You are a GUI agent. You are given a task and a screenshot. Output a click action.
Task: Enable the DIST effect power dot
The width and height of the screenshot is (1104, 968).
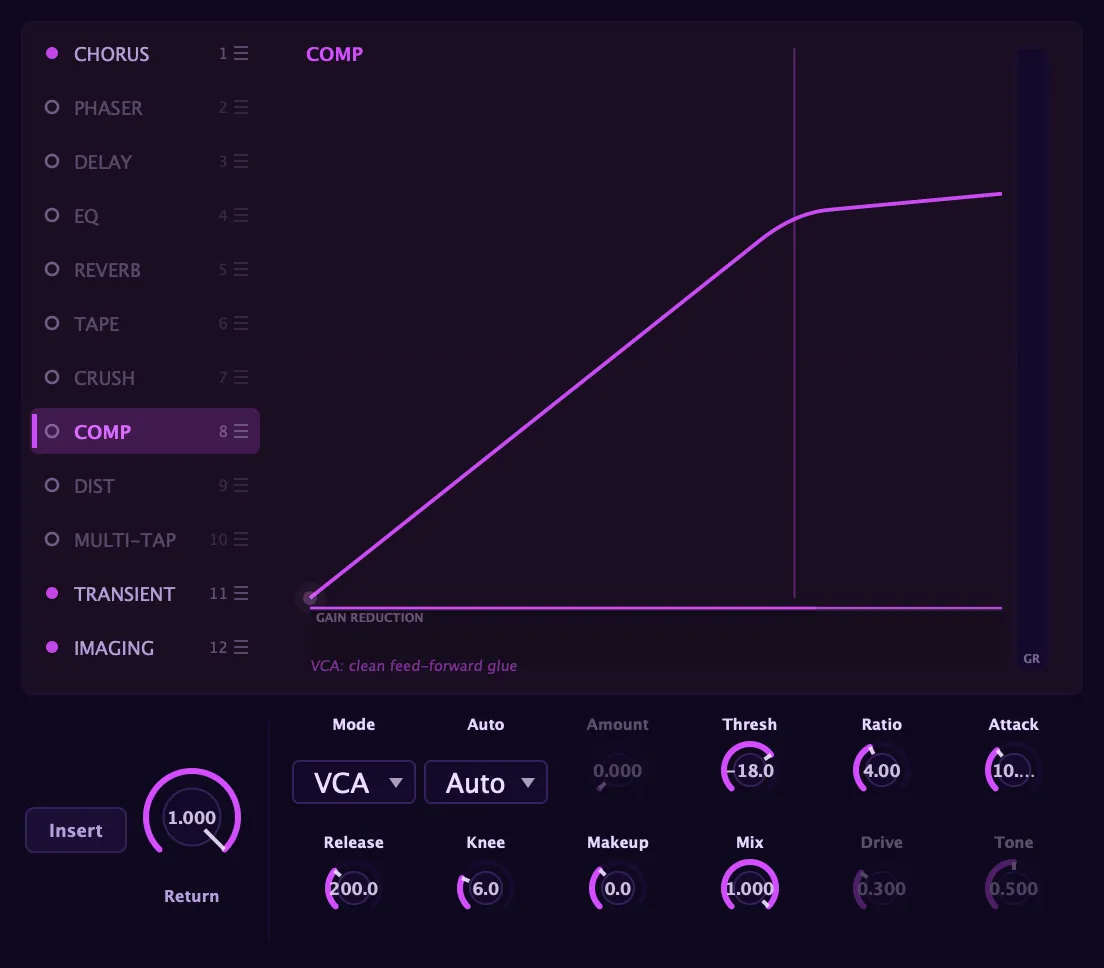(52, 485)
